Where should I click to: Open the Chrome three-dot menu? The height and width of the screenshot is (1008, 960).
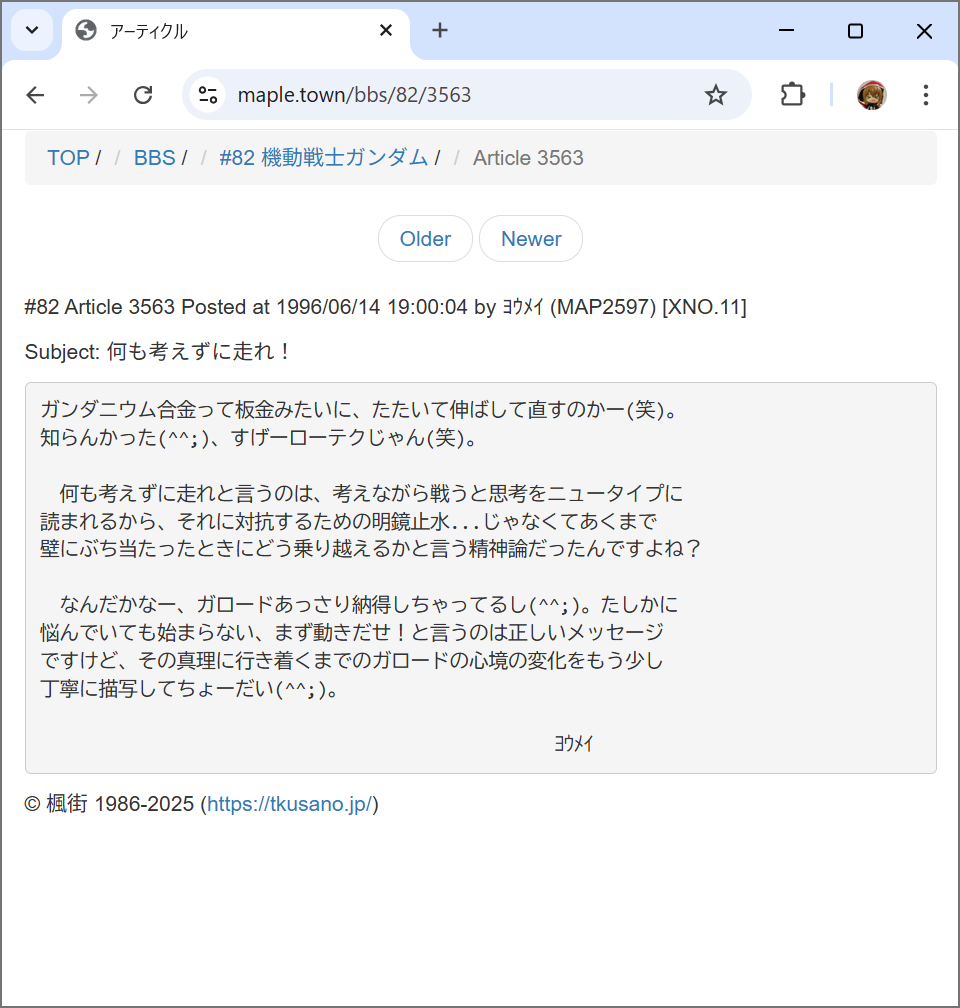(x=926, y=95)
